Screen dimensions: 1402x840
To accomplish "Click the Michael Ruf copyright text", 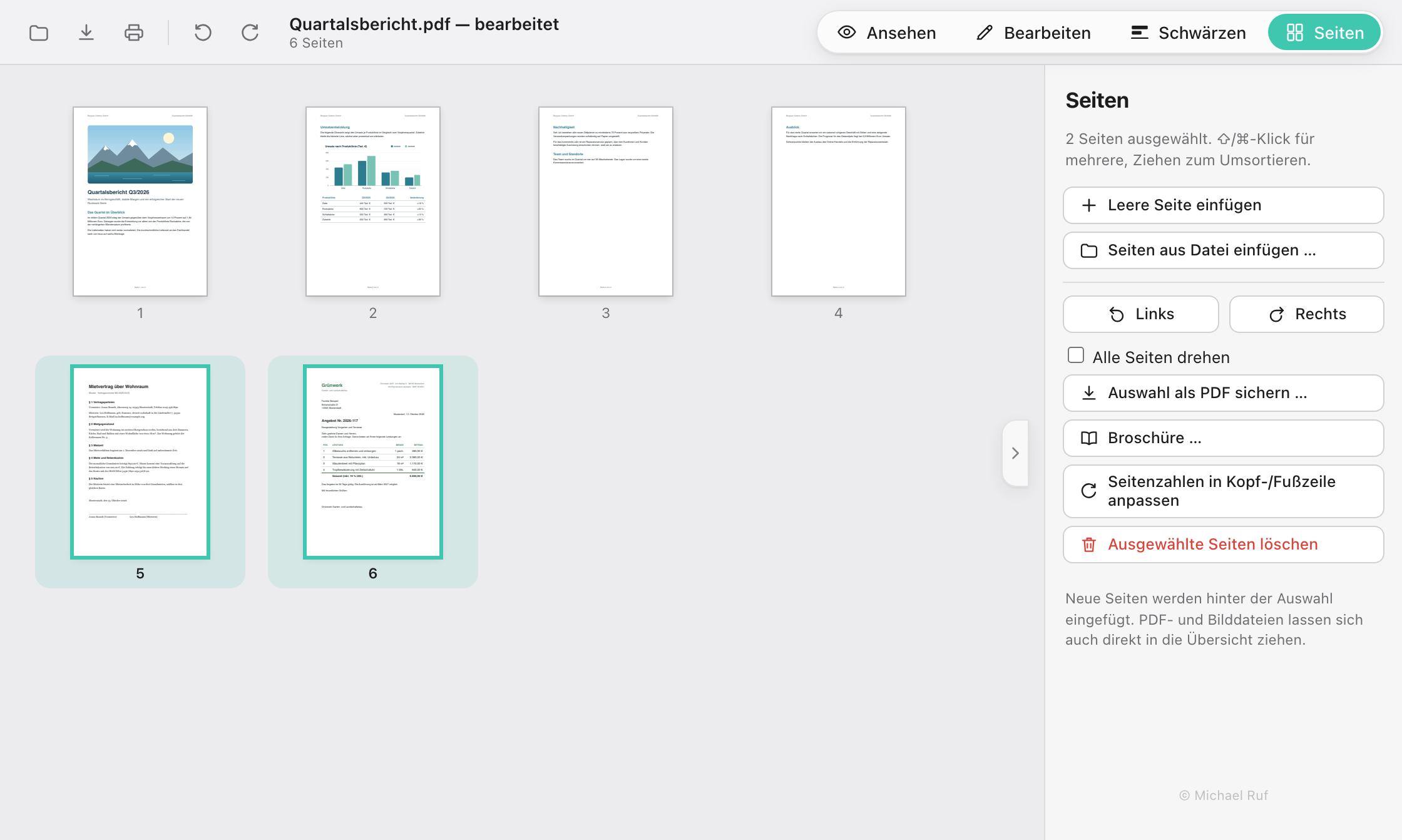I will pos(1223,796).
